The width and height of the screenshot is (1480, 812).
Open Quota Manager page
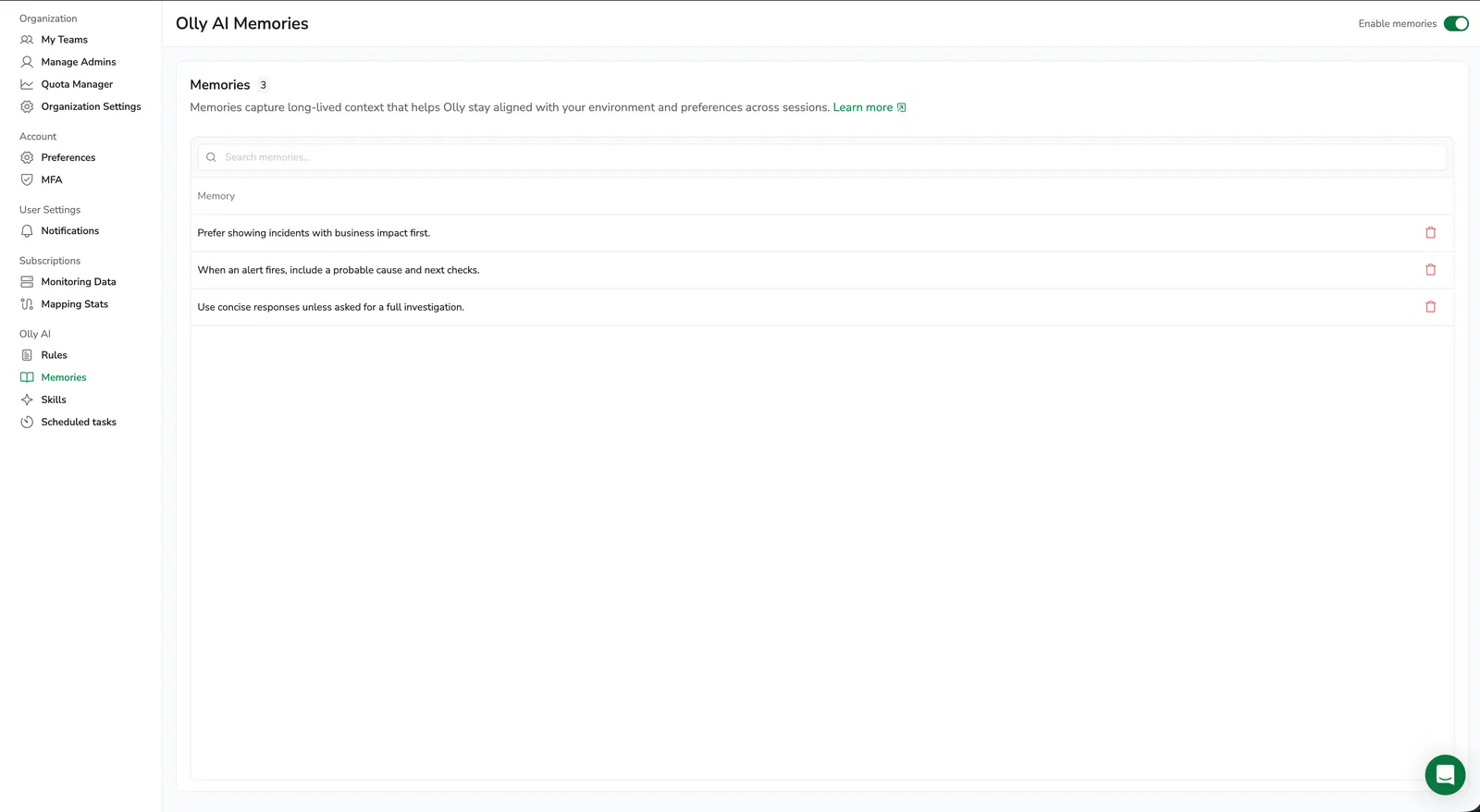[x=77, y=84]
